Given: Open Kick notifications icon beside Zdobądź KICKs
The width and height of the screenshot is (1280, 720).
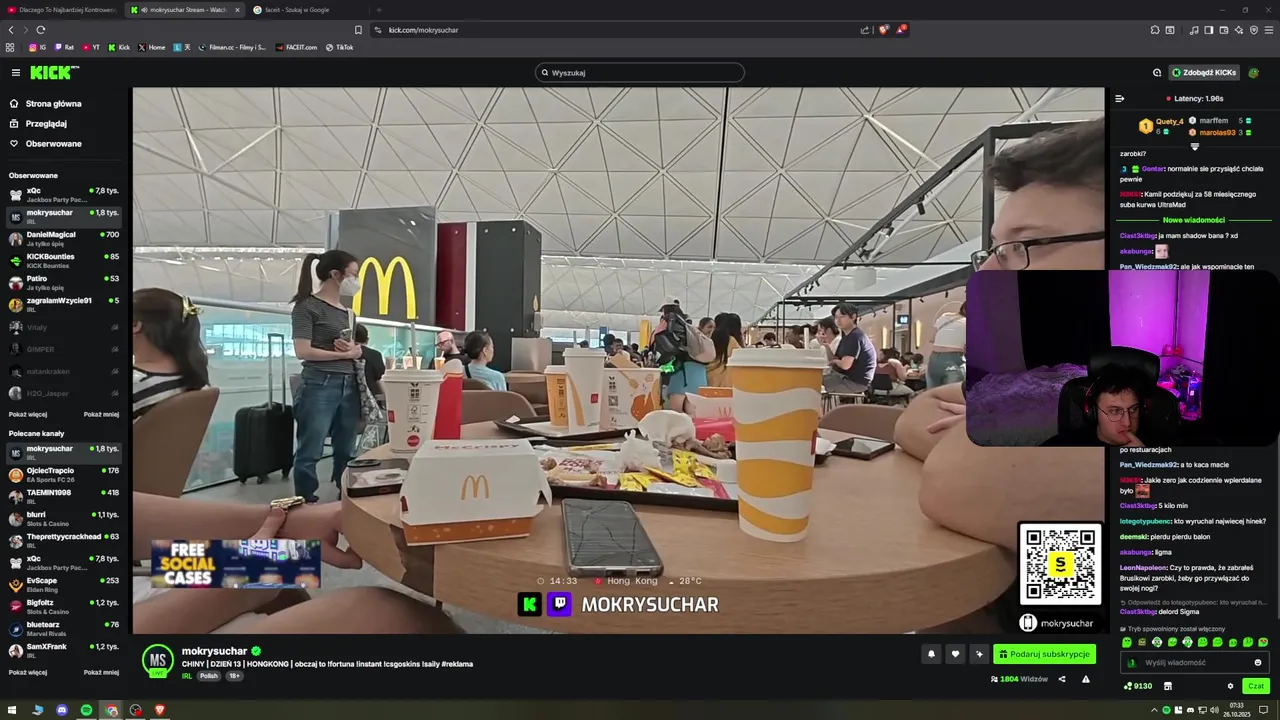Looking at the screenshot, I should pyautogui.click(x=1157, y=72).
